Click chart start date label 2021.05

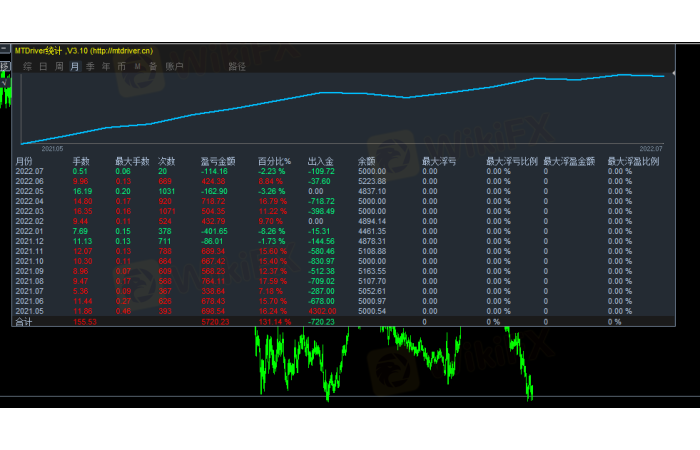pyautogui.click(x=52, y=149)
